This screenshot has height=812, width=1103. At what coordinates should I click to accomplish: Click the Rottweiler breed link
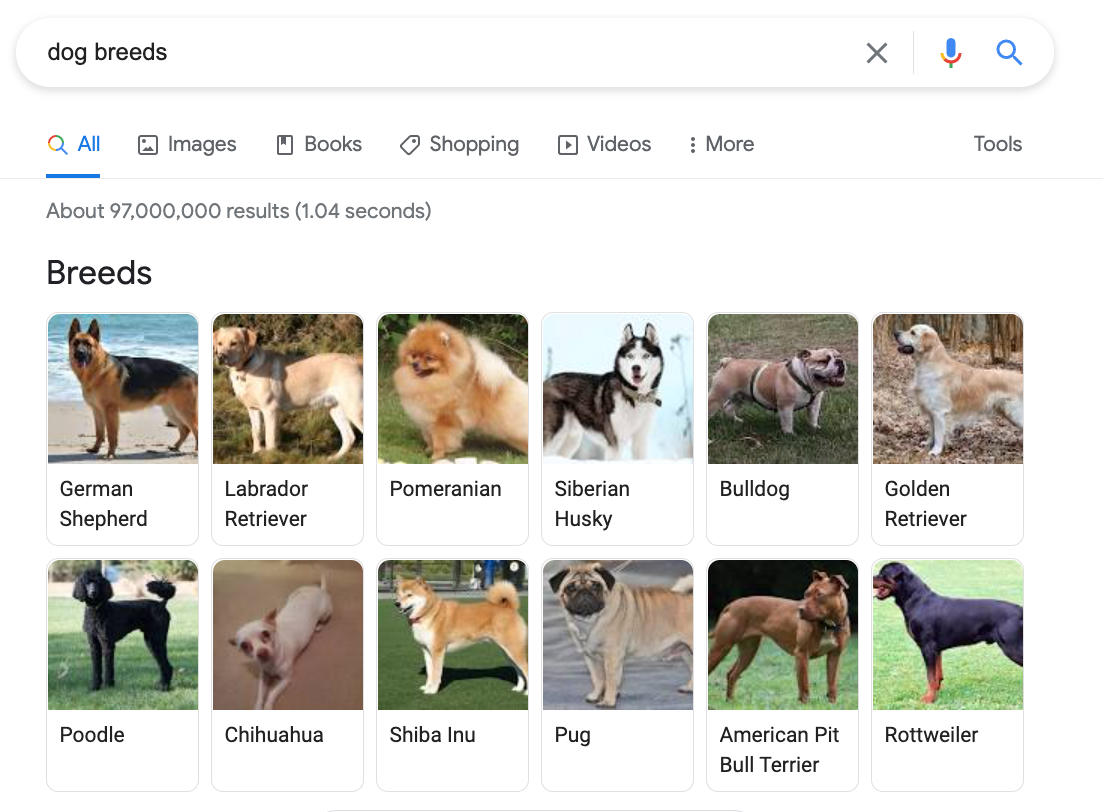pyautogui.click(x=931, y=735)
